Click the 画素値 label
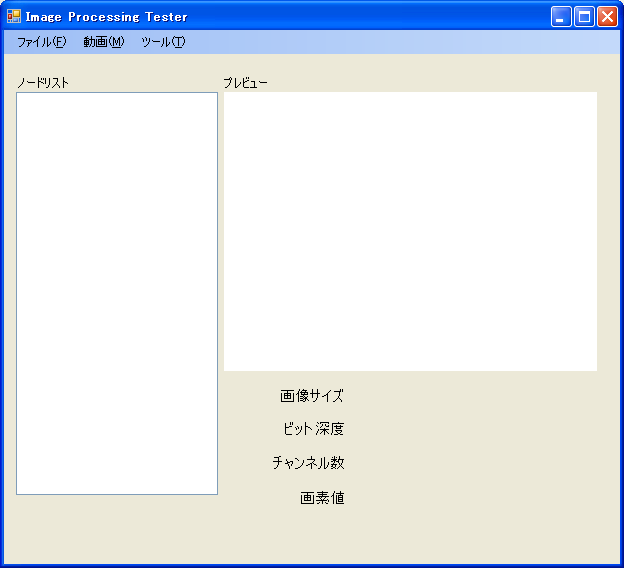 point(322,498)
